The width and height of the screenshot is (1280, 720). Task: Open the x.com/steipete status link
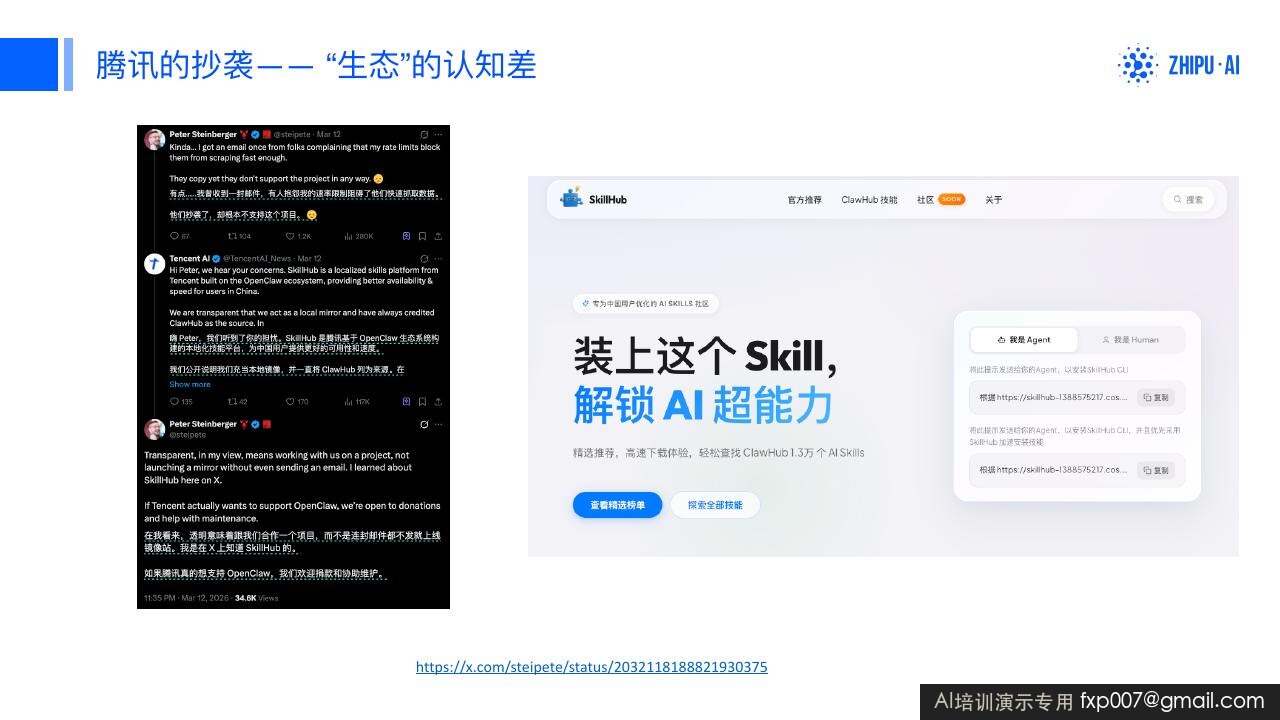[x=592, y=667]
